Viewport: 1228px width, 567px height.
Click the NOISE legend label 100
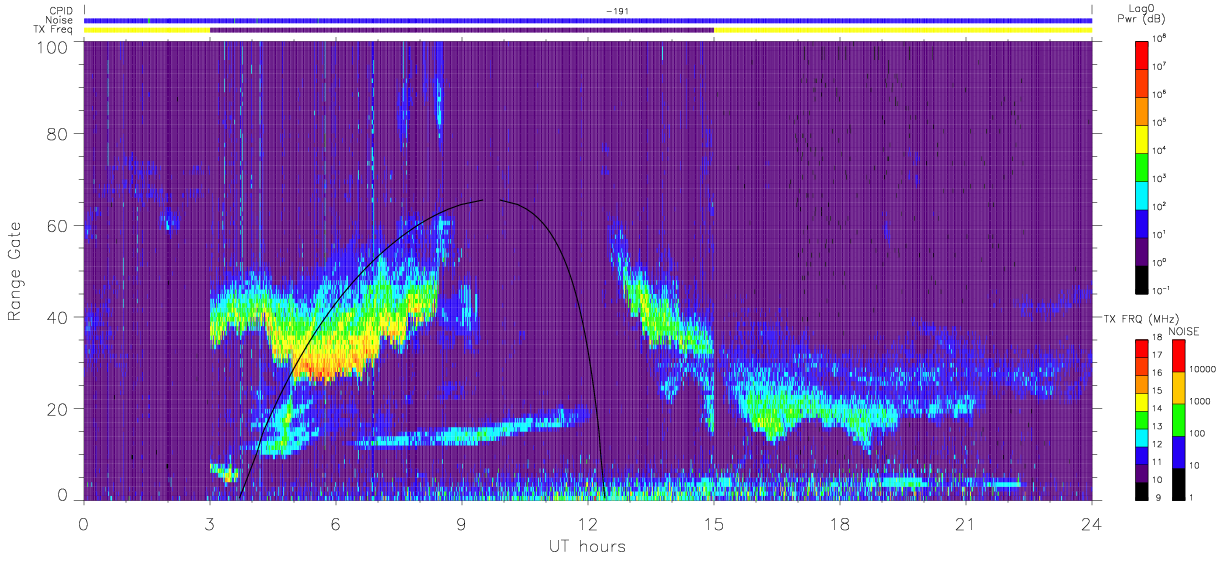coord(1197,434)
